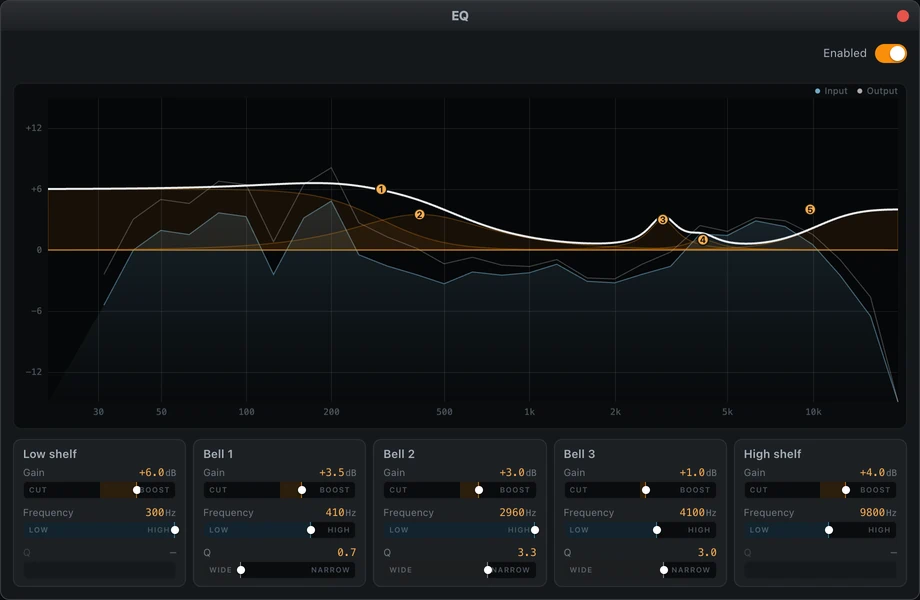The width and height of the screenshot is (920, 600).
Task: Adjust Bell 3 Frequency slider handle
Action: 657,530
